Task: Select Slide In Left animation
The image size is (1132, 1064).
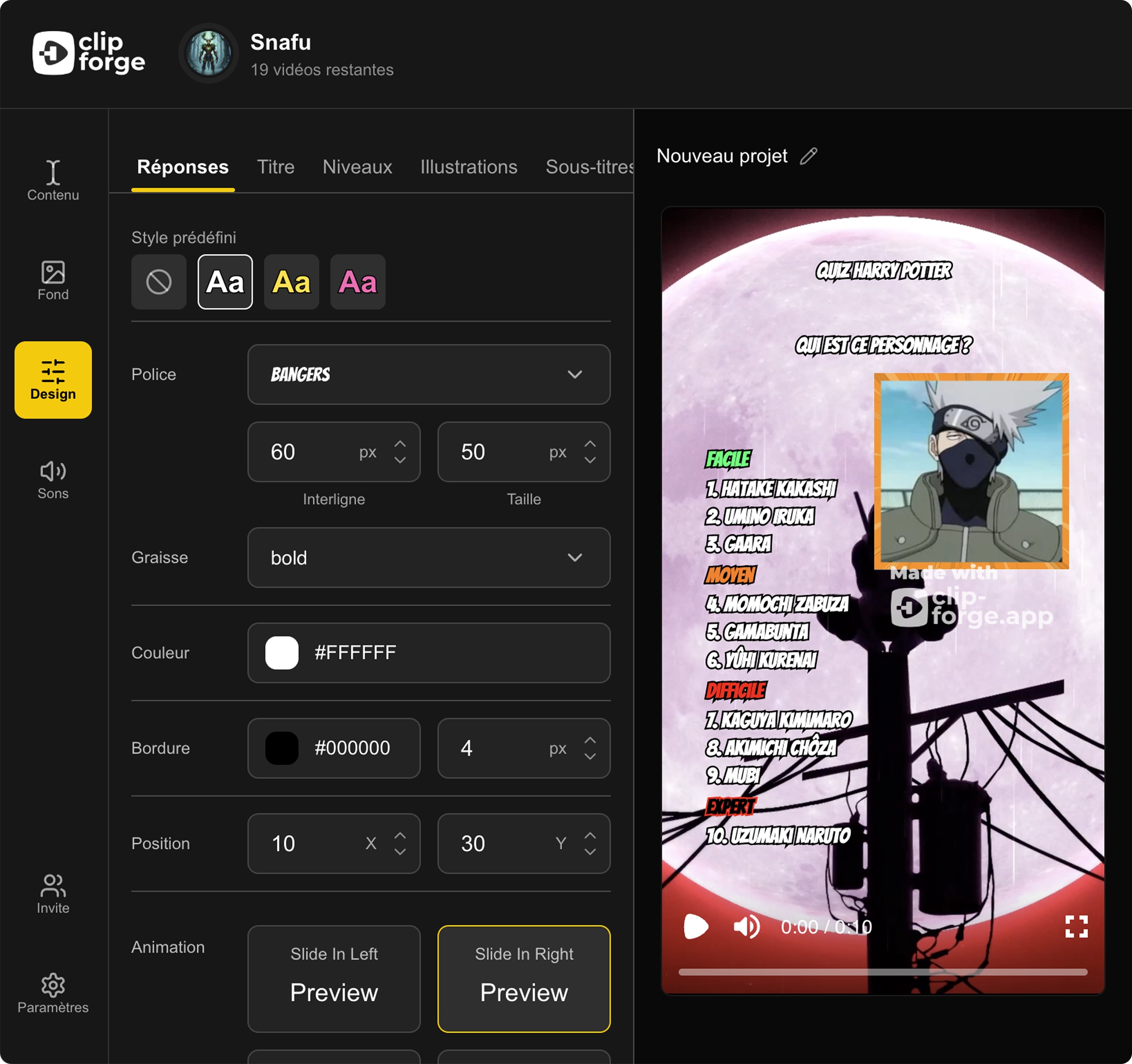Action: coord(334,978)
